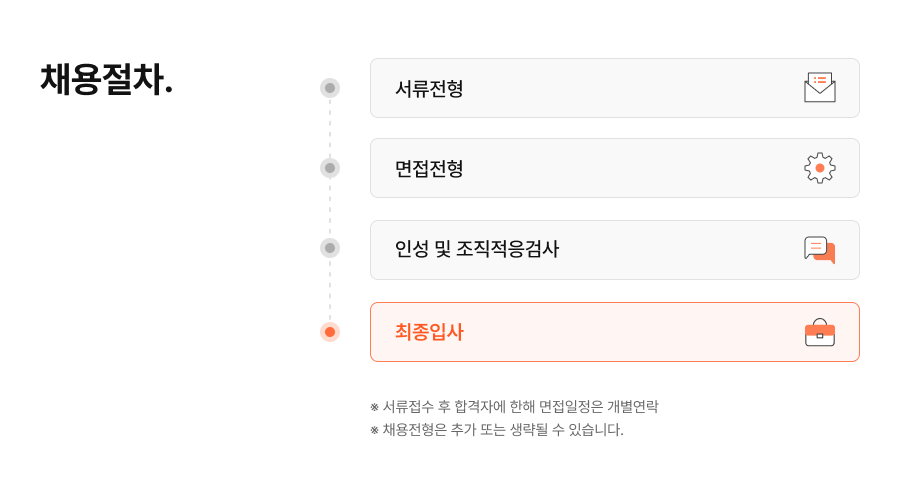Viewport: 900px width, 493px height.
Task: Select the orange timeline dot beside 최종입사
Action: 330,332
